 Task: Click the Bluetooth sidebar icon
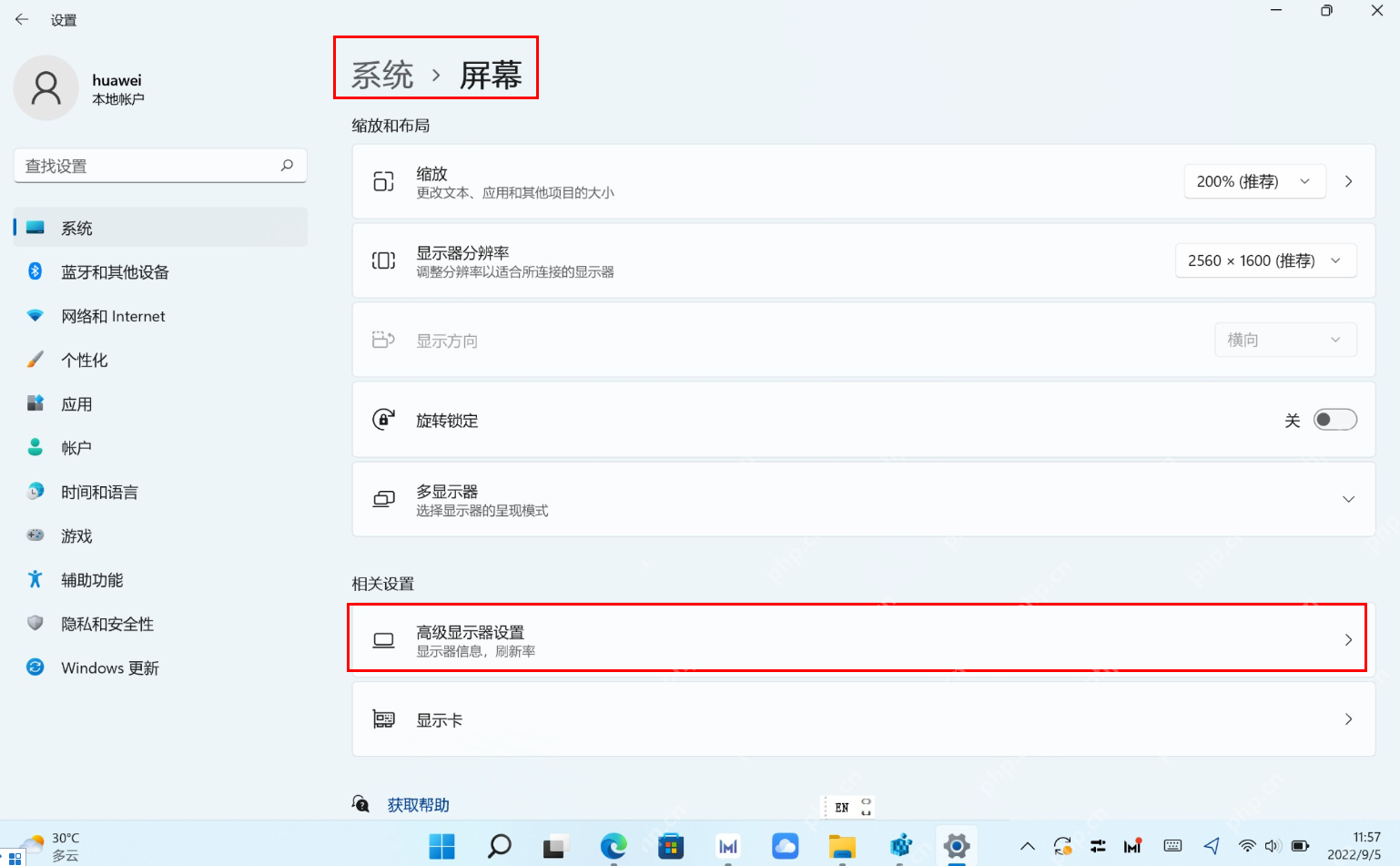(36, 271)
